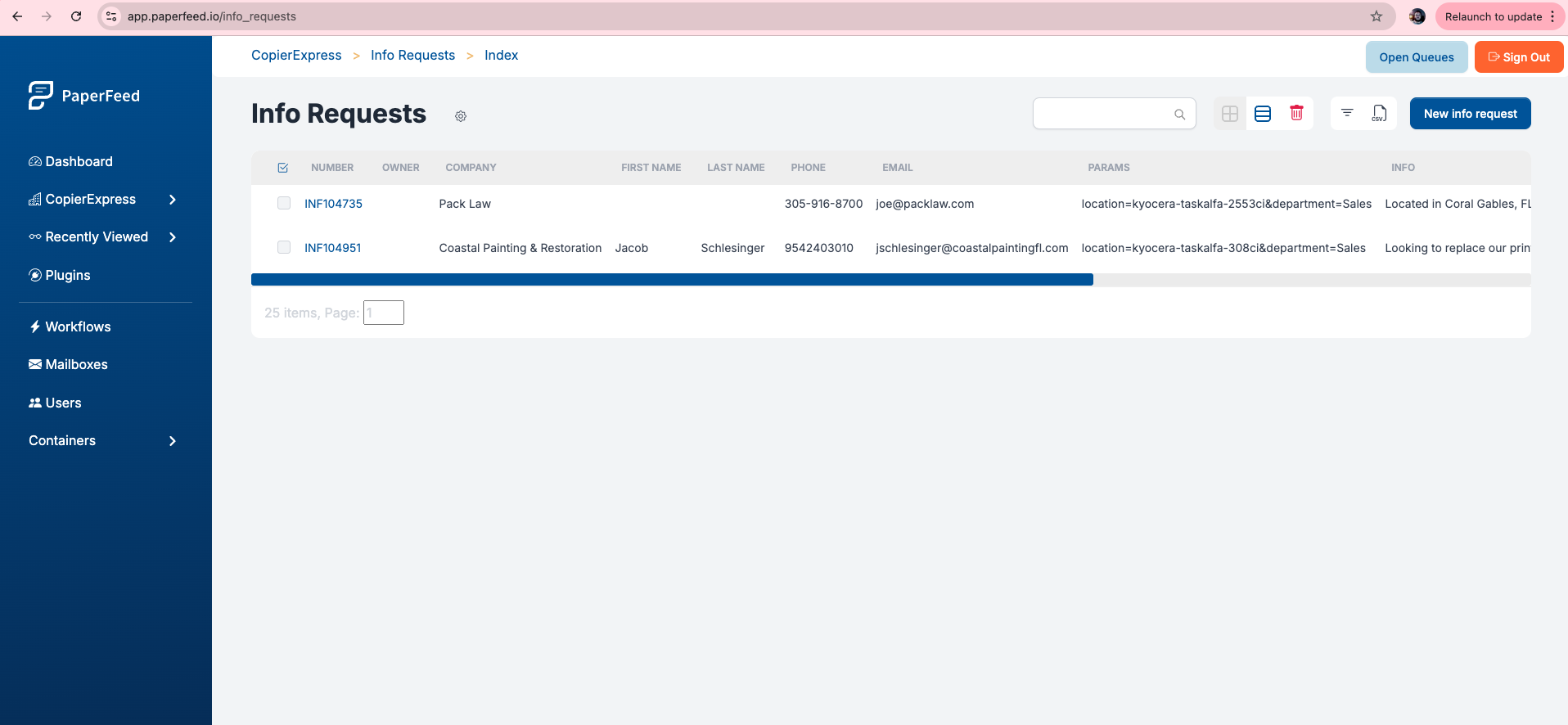Click the Index breadcrumb link
Viewport: 1568px width, 725px height.
pyautogui.click(x=501, y=55)
